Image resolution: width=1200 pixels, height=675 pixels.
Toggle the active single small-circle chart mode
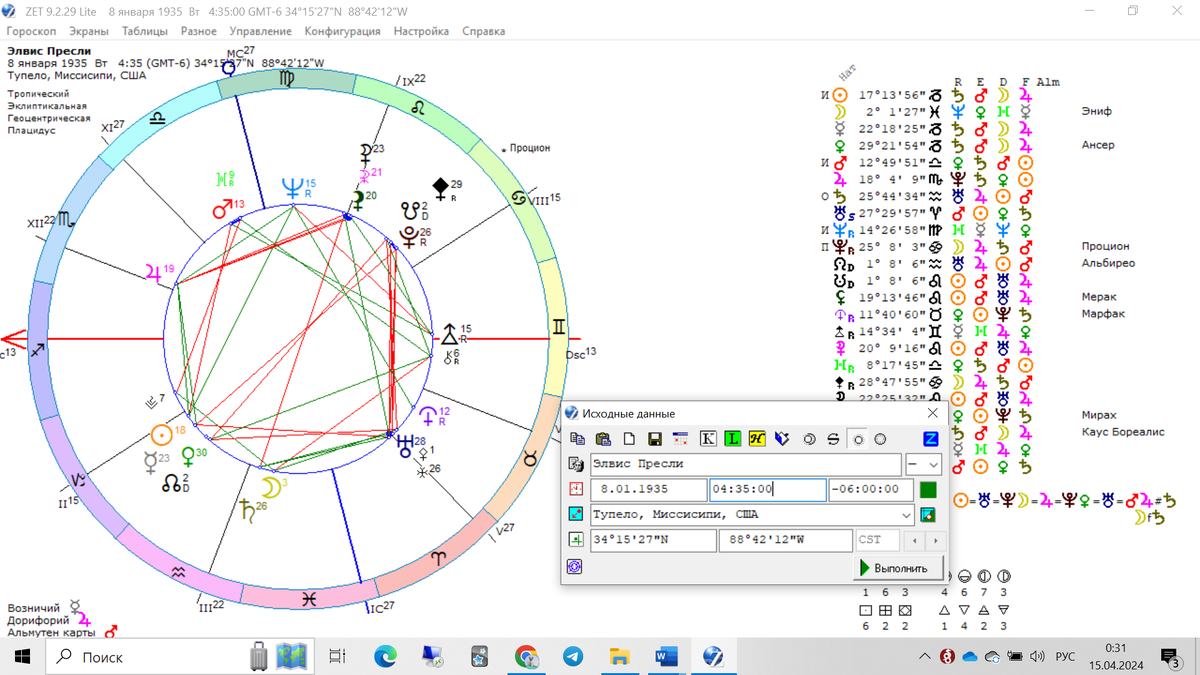click(x=857, y=439)
